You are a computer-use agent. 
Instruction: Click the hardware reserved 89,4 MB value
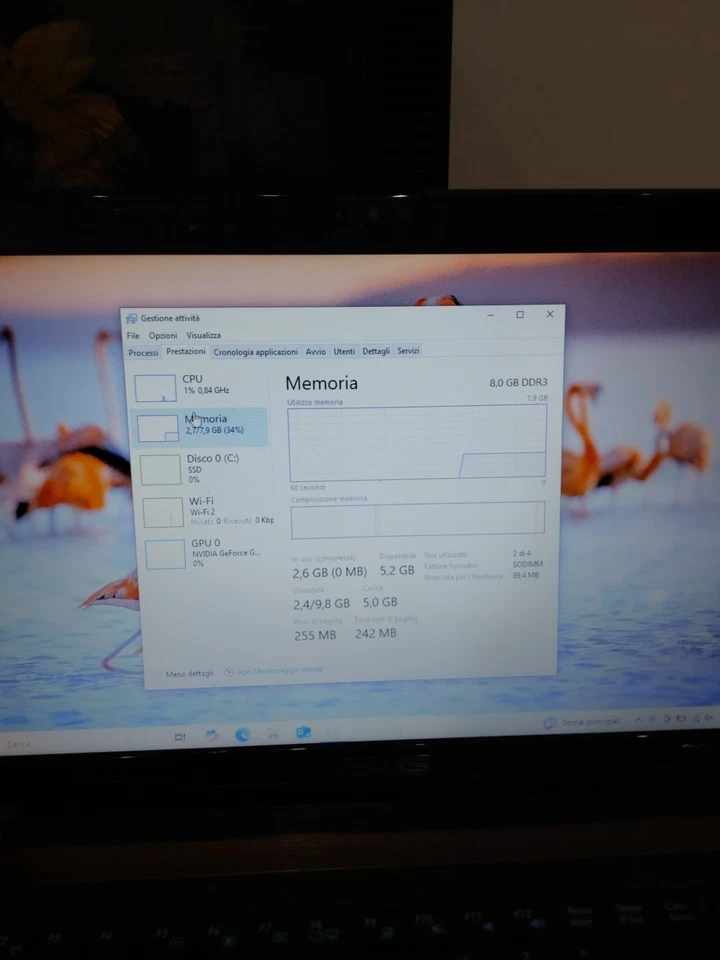click(x=525, y=576)
